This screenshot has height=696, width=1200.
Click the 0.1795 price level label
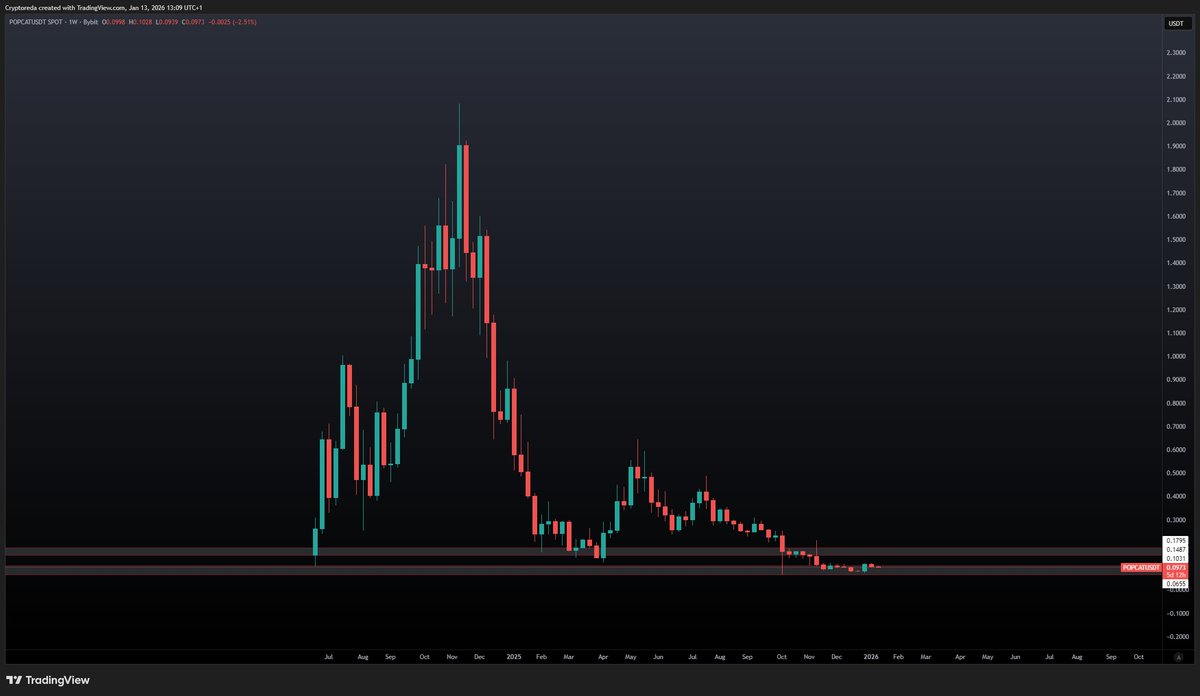coord(1175,540)
